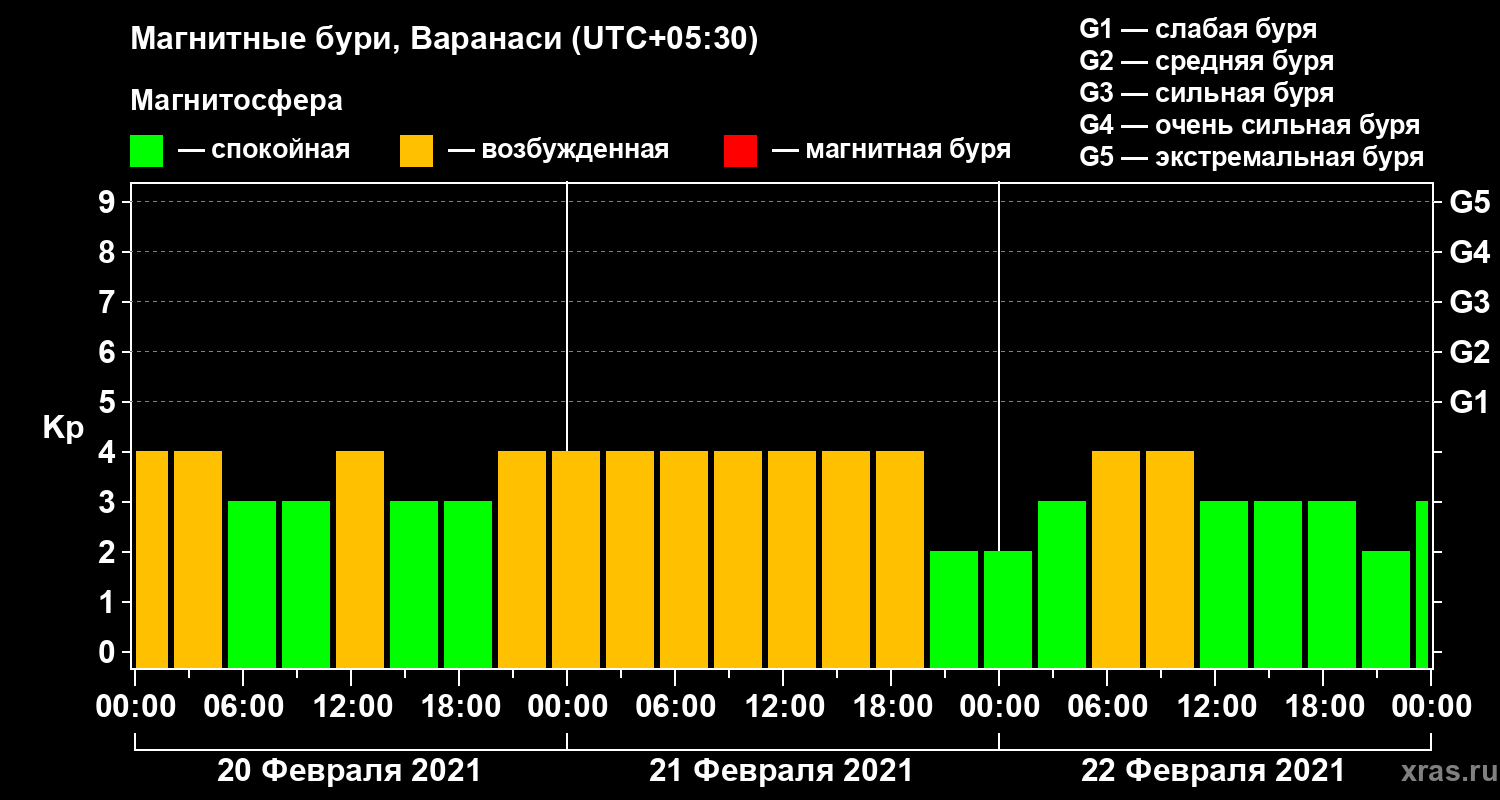The image size is (1500, 800).
Task: Click the orange 'возбужденная' legend swatch
Action: (x=416, y=151)
